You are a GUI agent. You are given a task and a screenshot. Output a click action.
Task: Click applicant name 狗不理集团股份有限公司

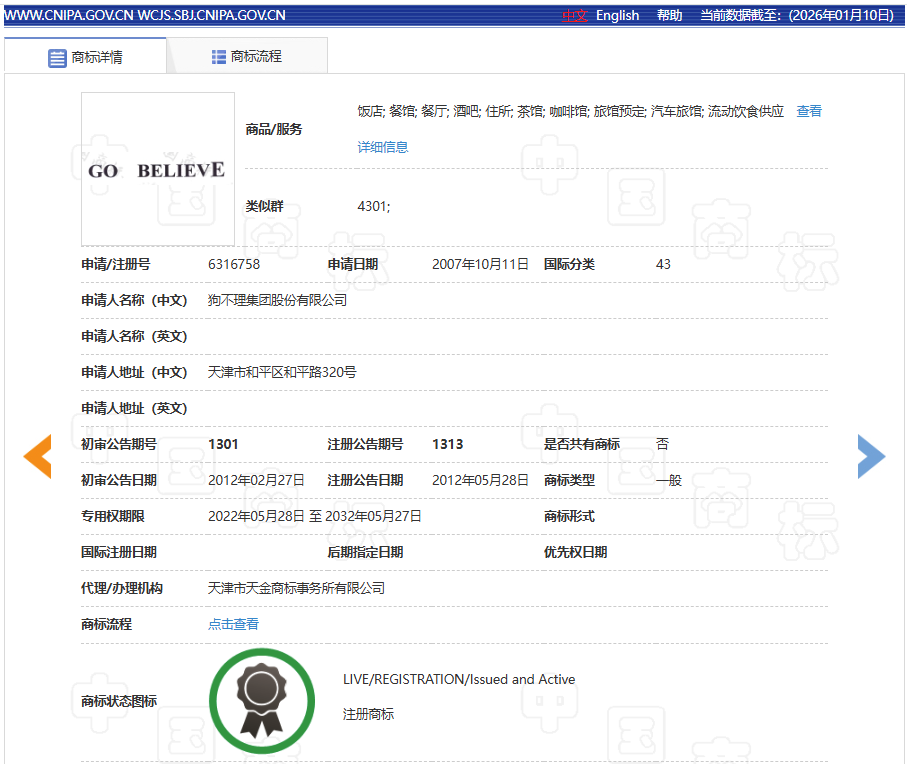point(277,300)
